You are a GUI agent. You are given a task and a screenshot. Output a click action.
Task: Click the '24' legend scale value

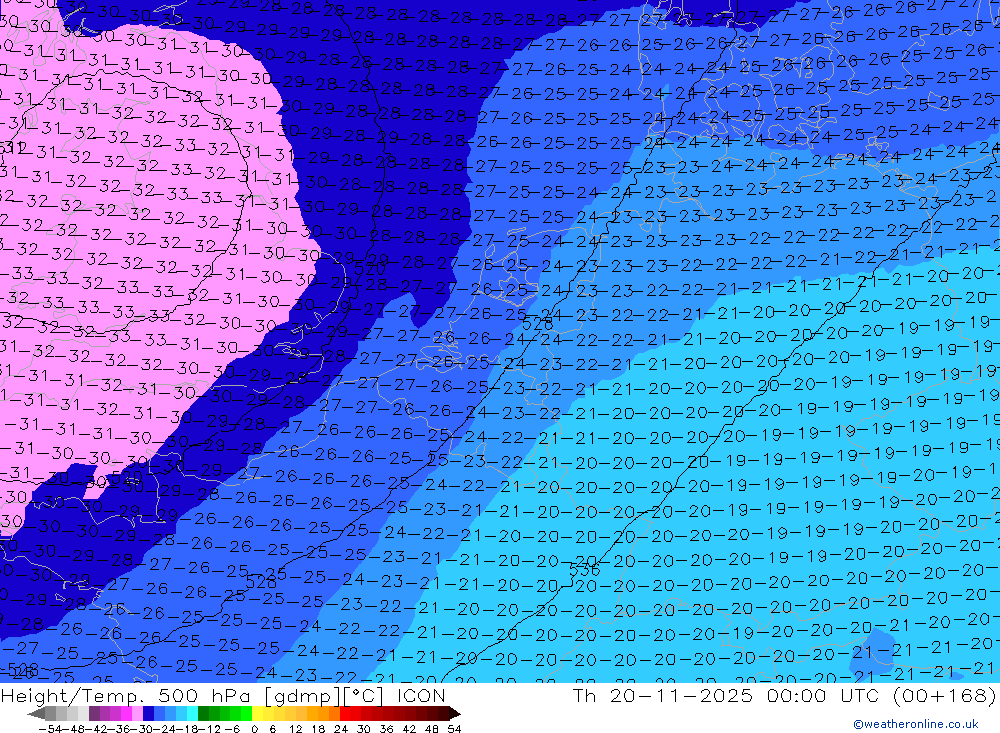click(x=341, y=729)
